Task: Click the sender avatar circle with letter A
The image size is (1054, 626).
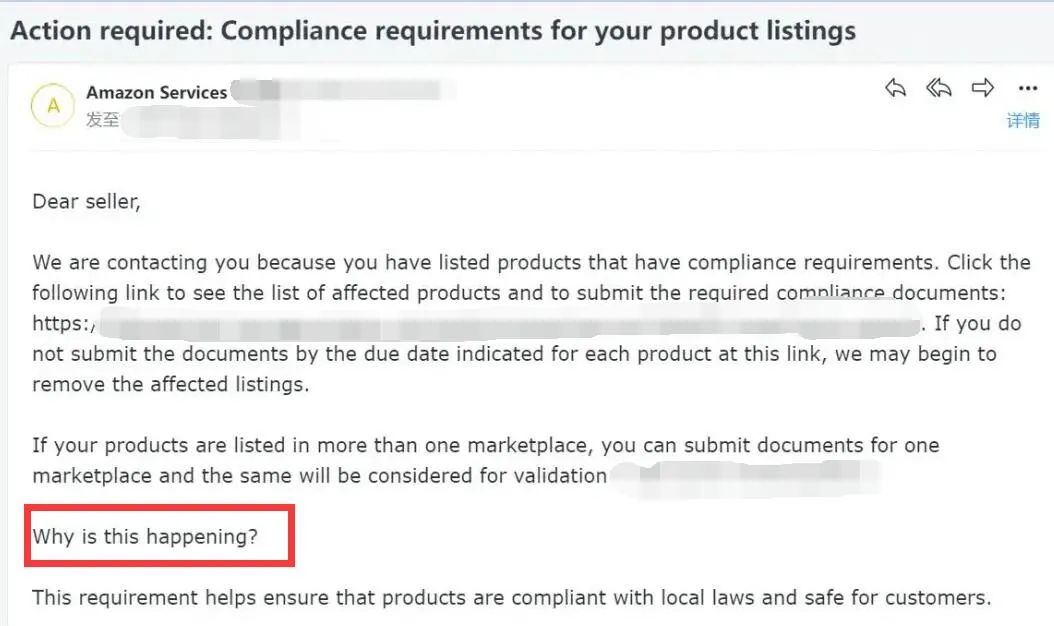Action: pyautogui.click(x=53, y=106)
